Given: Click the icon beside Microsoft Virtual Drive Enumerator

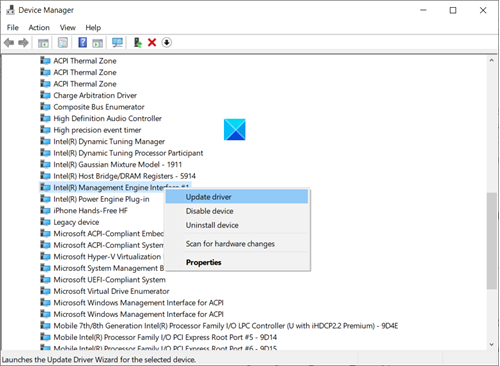Looking at the screenshot, I should tap(45, 291).
